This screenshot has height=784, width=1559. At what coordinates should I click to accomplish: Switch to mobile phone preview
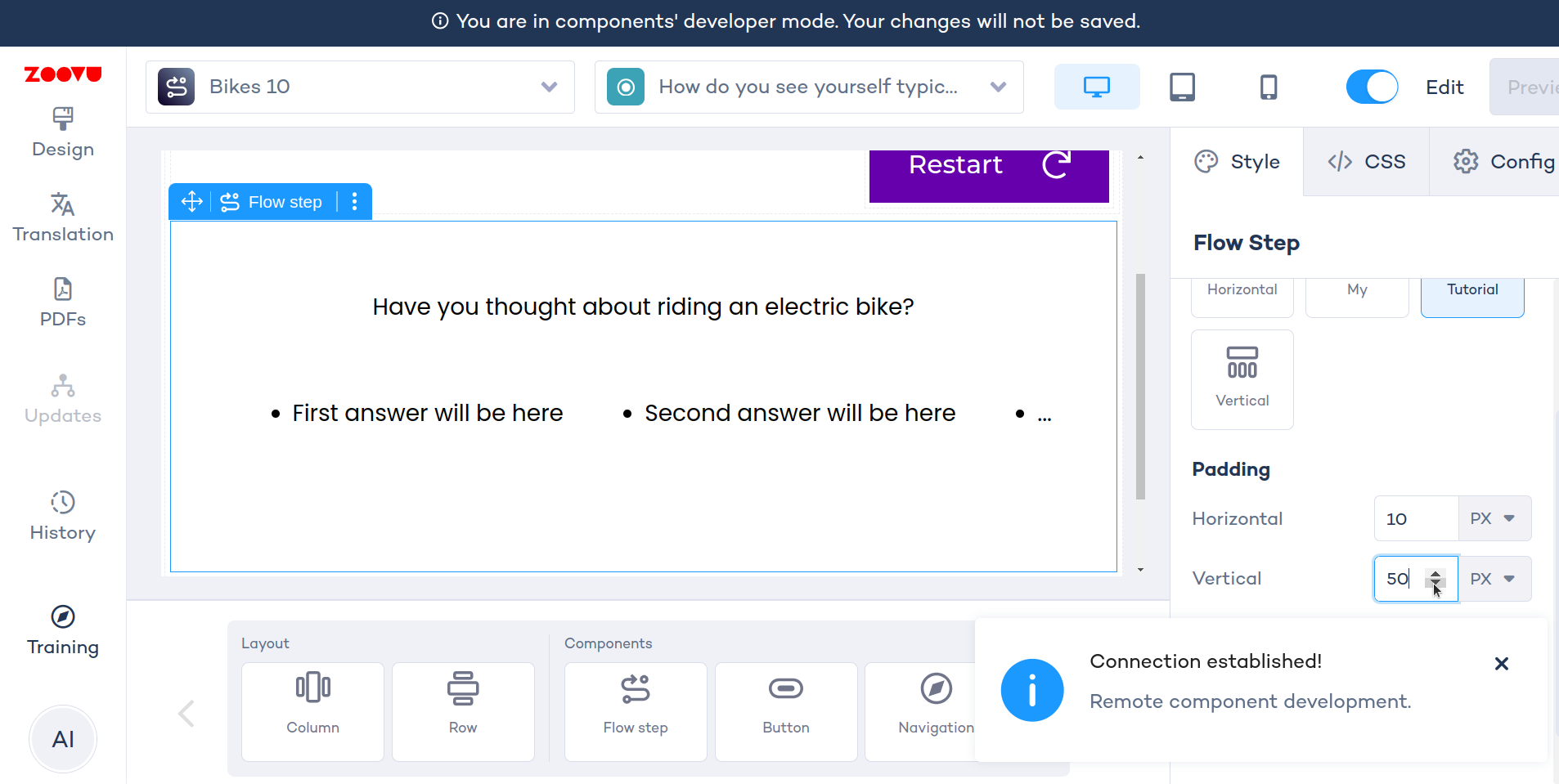click(x=1268, y=87)
